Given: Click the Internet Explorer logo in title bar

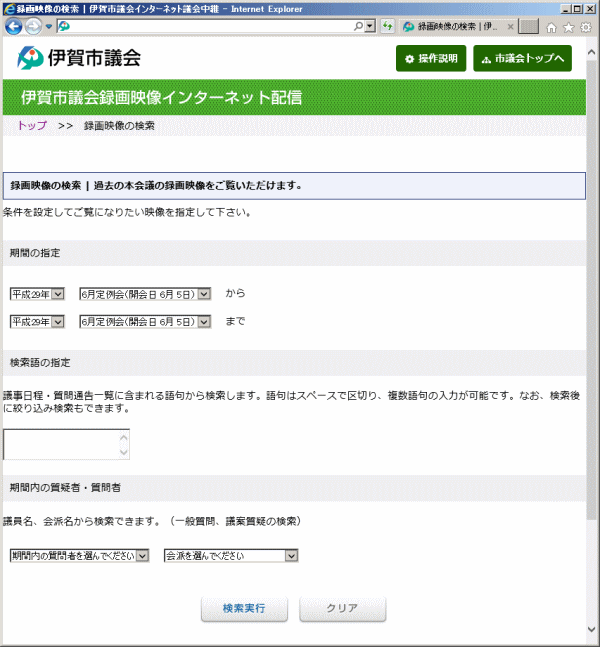Looking at the screenshot, I should 8,9.
